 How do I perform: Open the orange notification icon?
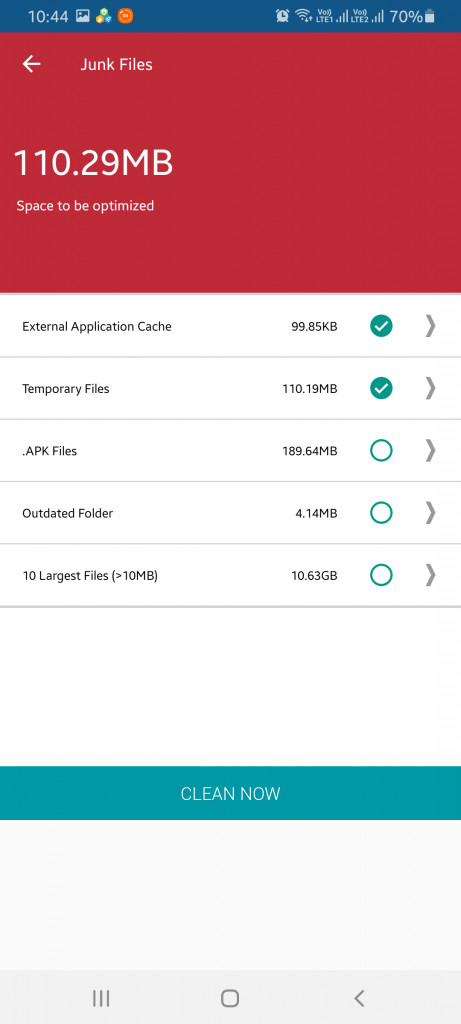click(x=125, y=16)
